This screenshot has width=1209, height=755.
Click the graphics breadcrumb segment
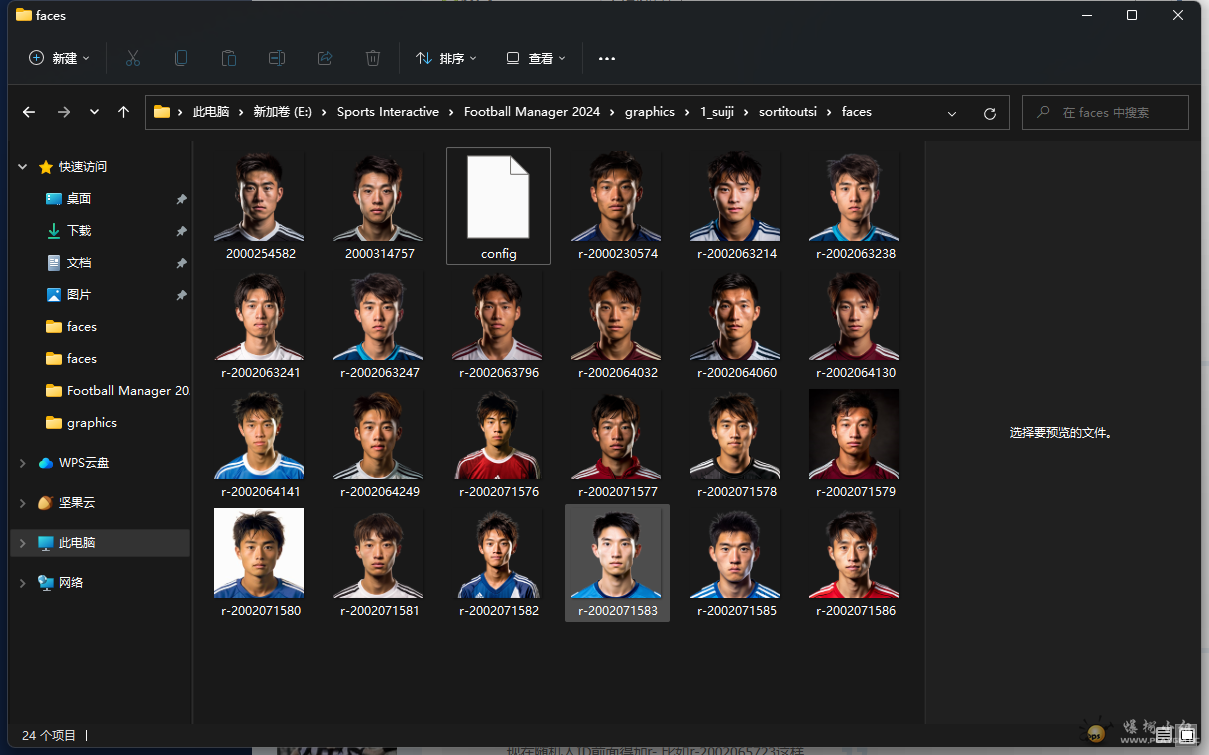coord(649,112)
